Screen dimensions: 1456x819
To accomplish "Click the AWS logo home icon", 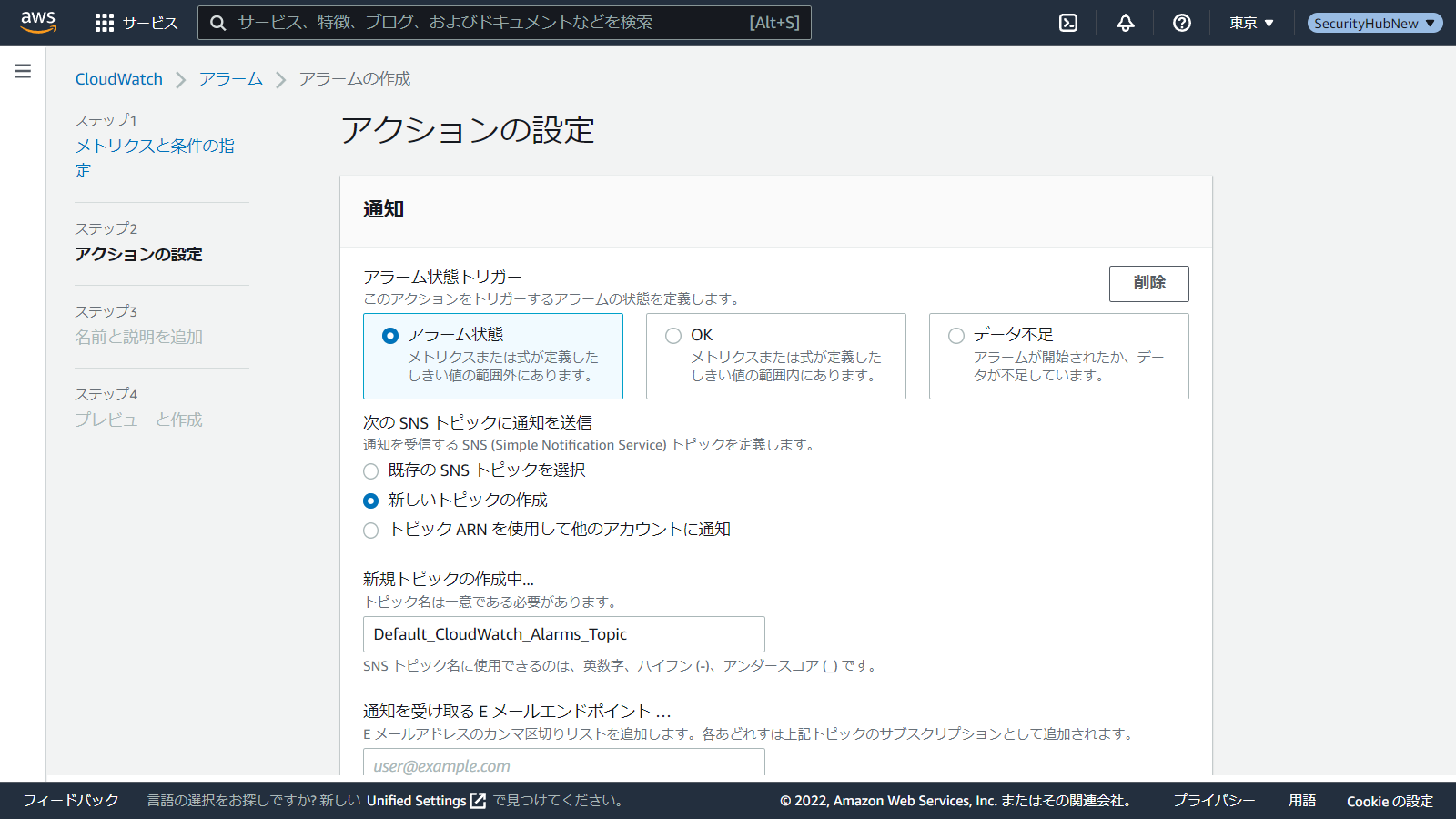I will tap(38, 22).
